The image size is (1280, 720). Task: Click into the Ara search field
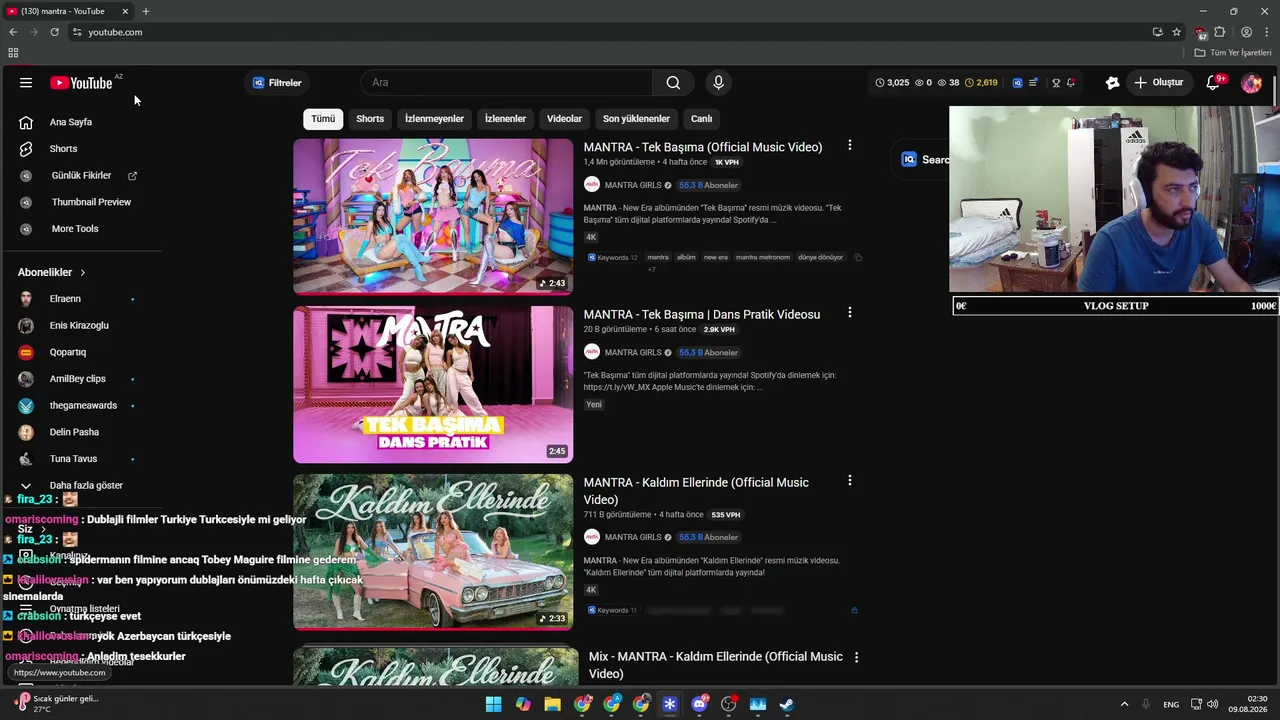[x=507, y=83]
